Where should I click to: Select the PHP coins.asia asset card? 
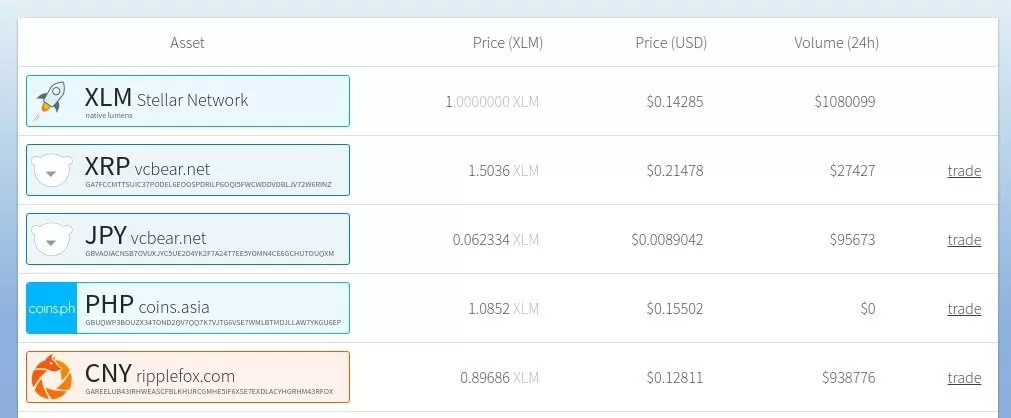tap(188, 308)
